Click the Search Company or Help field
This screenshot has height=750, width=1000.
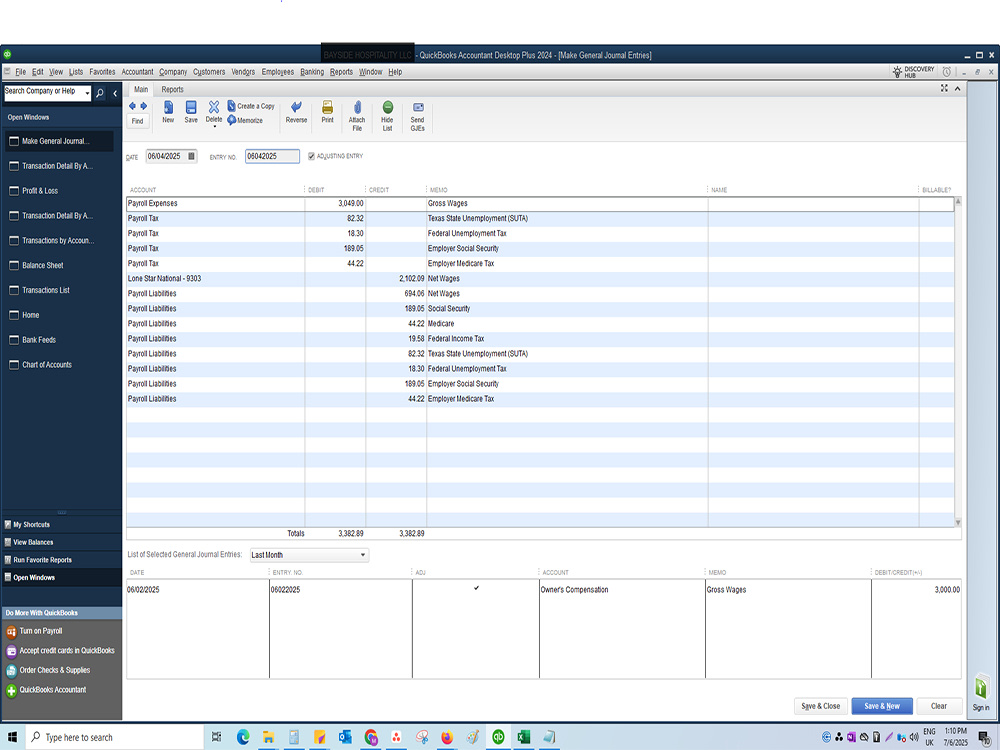pos(43,91)
